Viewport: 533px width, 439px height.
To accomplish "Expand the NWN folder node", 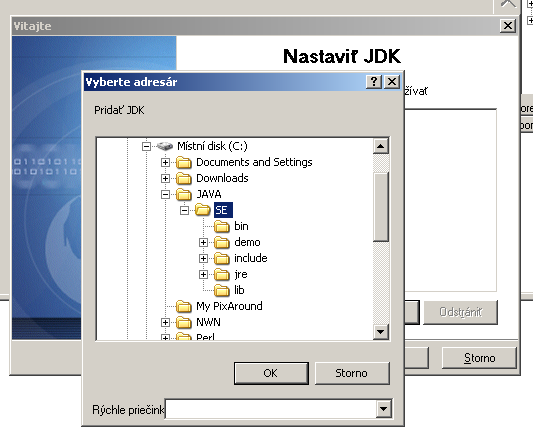I will [x=165, y=322].
